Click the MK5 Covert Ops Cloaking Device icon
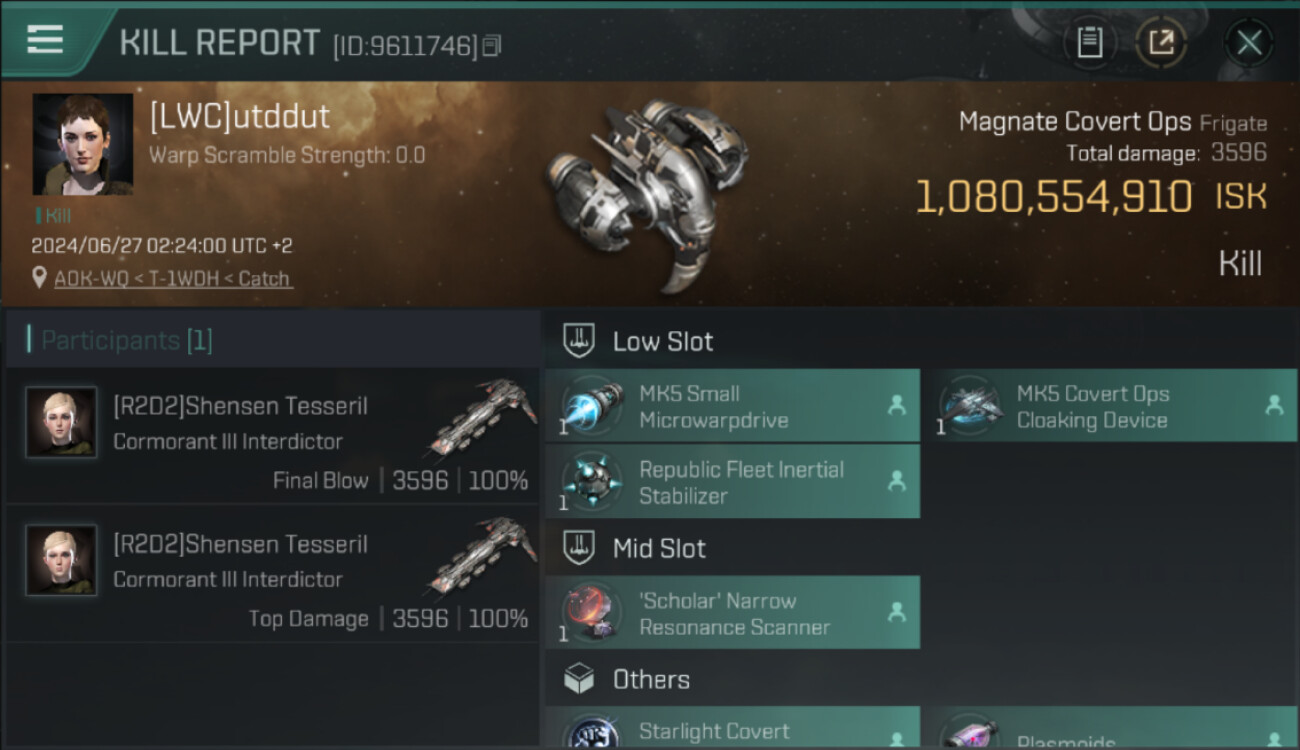 969,406
